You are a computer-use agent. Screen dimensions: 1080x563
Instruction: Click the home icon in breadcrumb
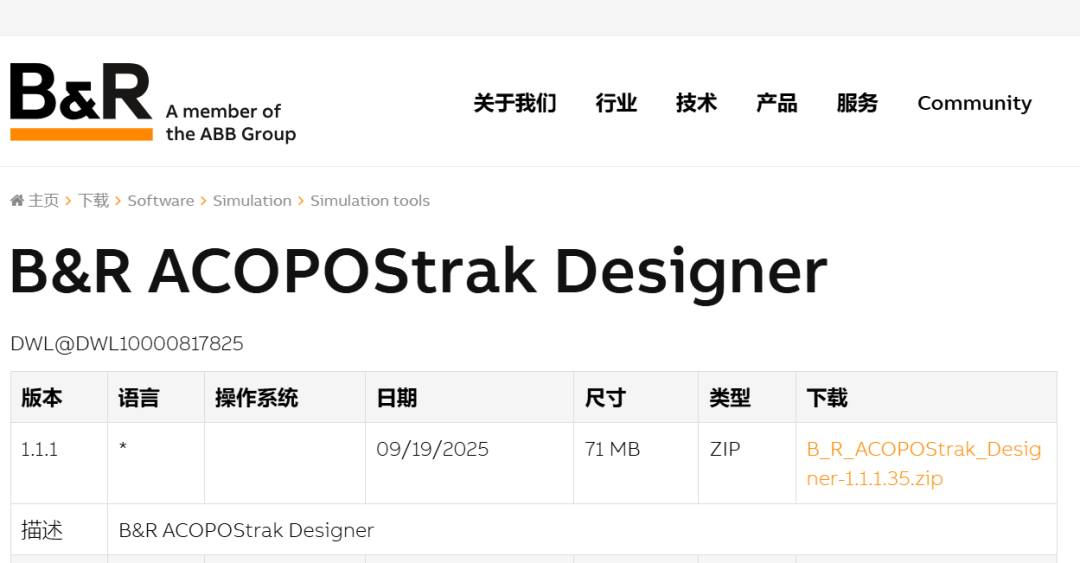tap(17, 201)
